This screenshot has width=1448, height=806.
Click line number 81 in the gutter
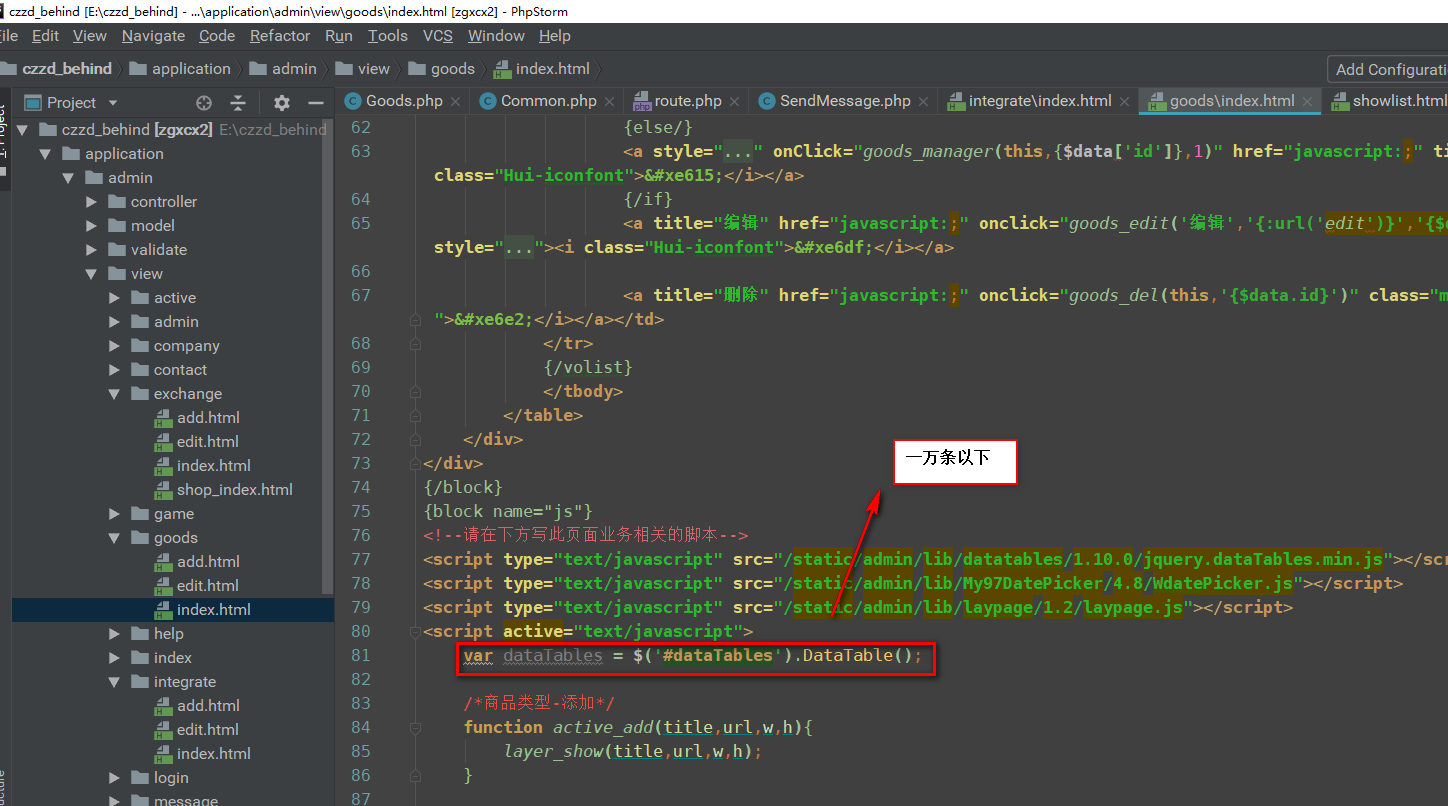pyautogui.click(x=360, y=656)
